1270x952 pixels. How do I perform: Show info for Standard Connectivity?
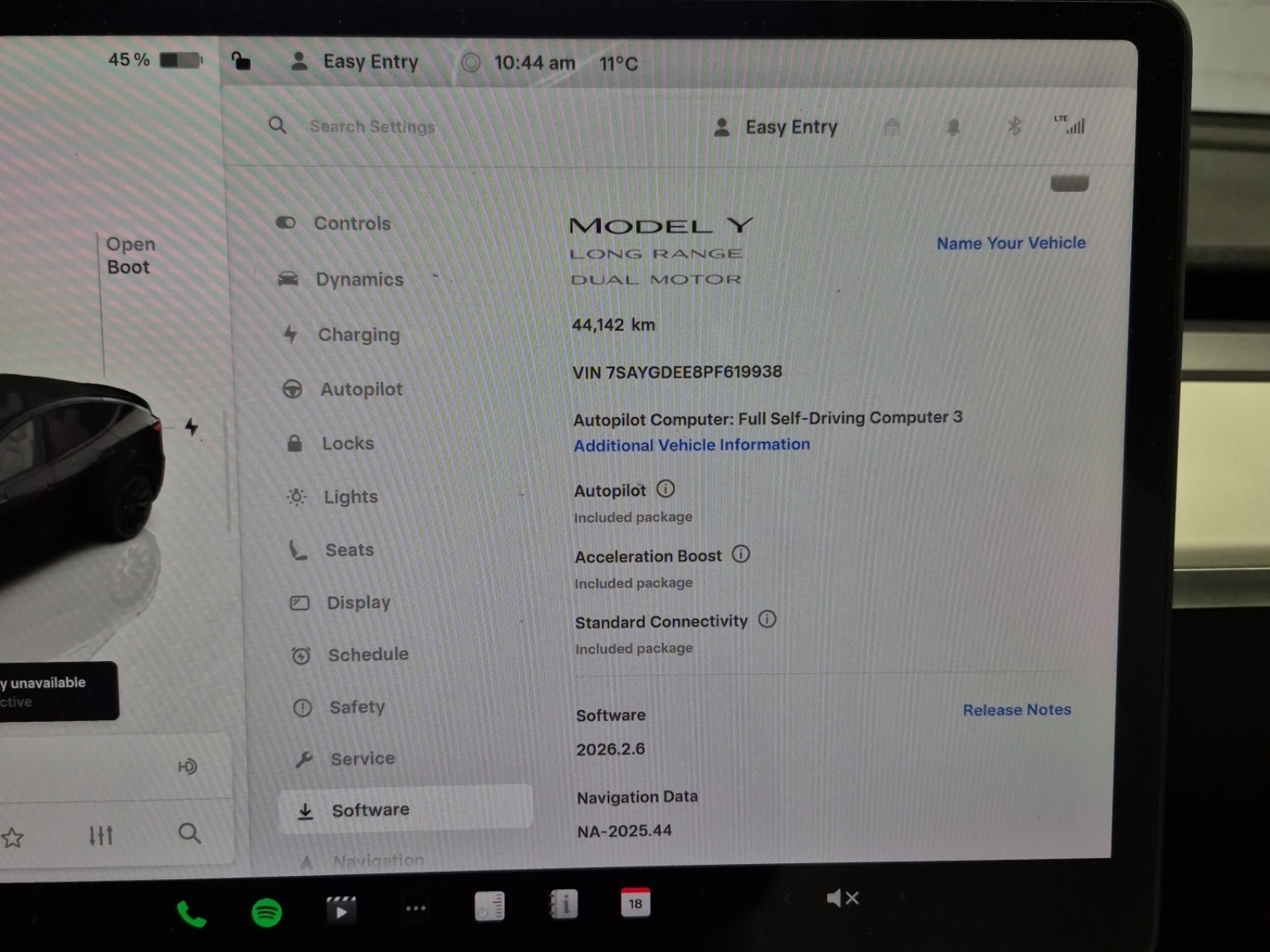(x=767, y=620)
